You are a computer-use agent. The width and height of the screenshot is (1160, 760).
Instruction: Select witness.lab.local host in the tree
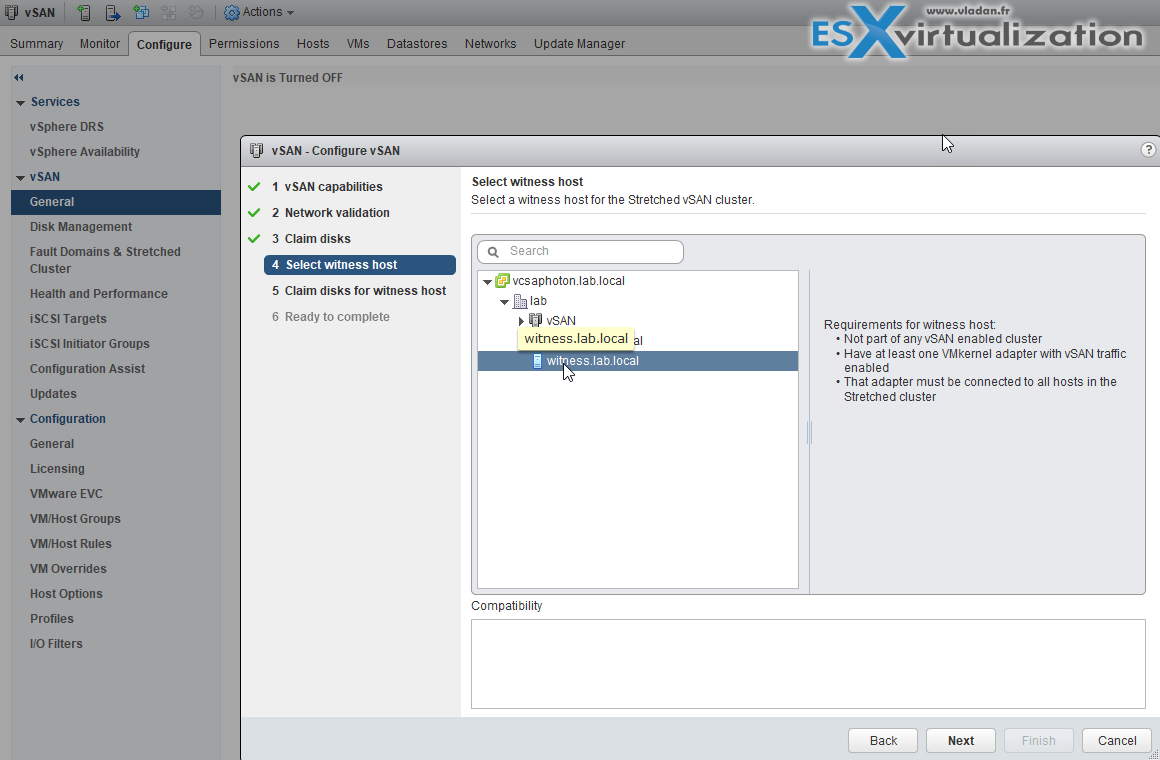(x=638, y=360)
